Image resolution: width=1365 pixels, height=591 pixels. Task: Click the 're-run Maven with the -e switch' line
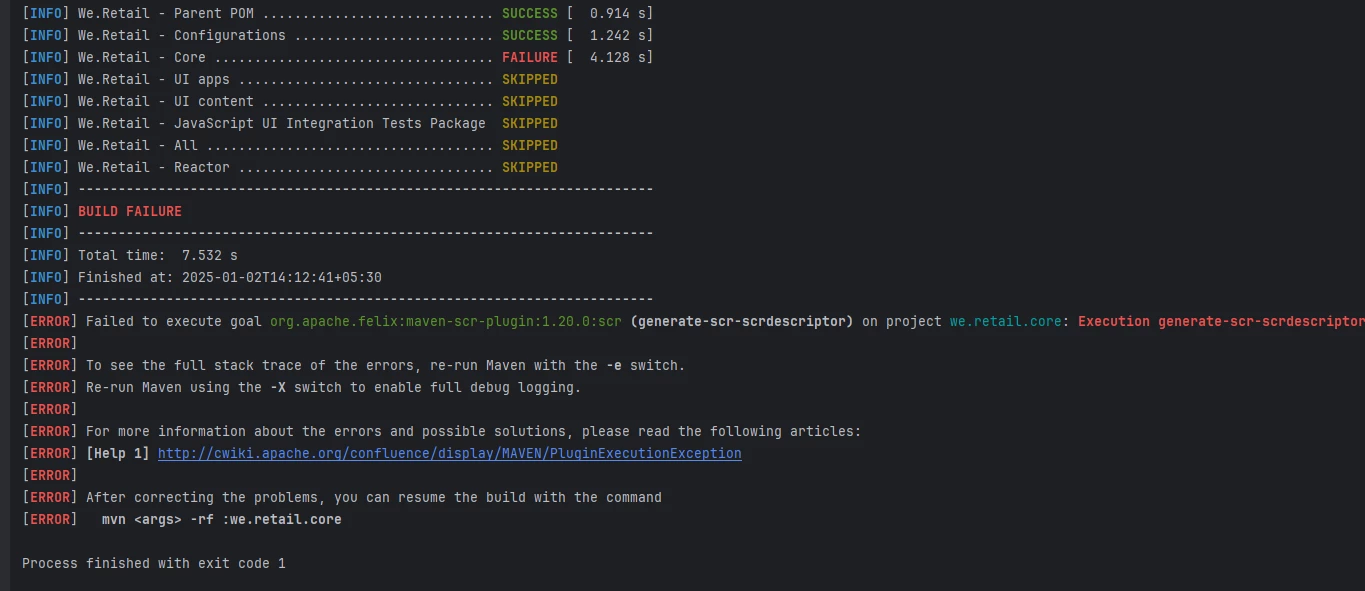354,365
